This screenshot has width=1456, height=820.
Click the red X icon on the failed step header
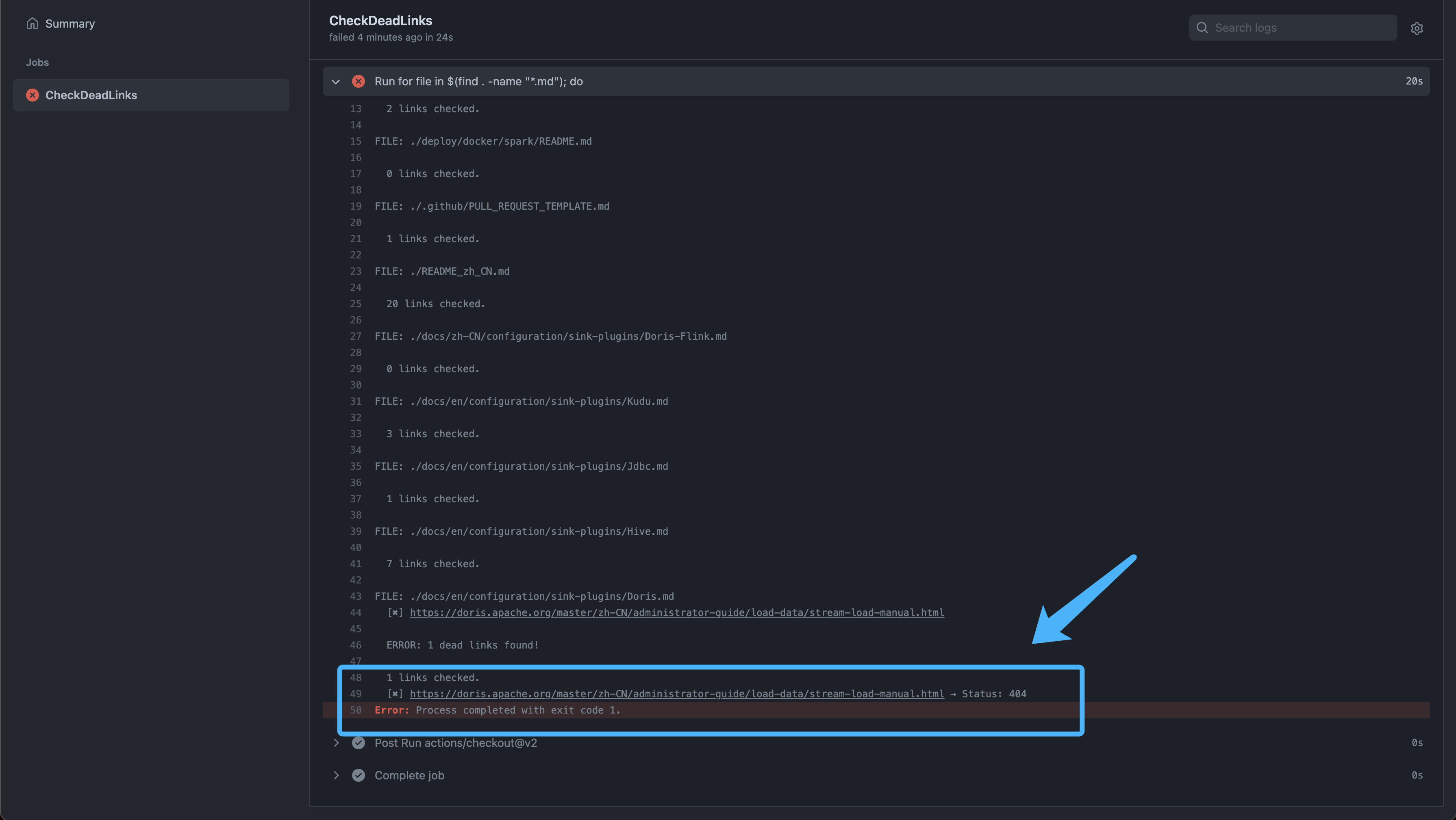point(359,81)
